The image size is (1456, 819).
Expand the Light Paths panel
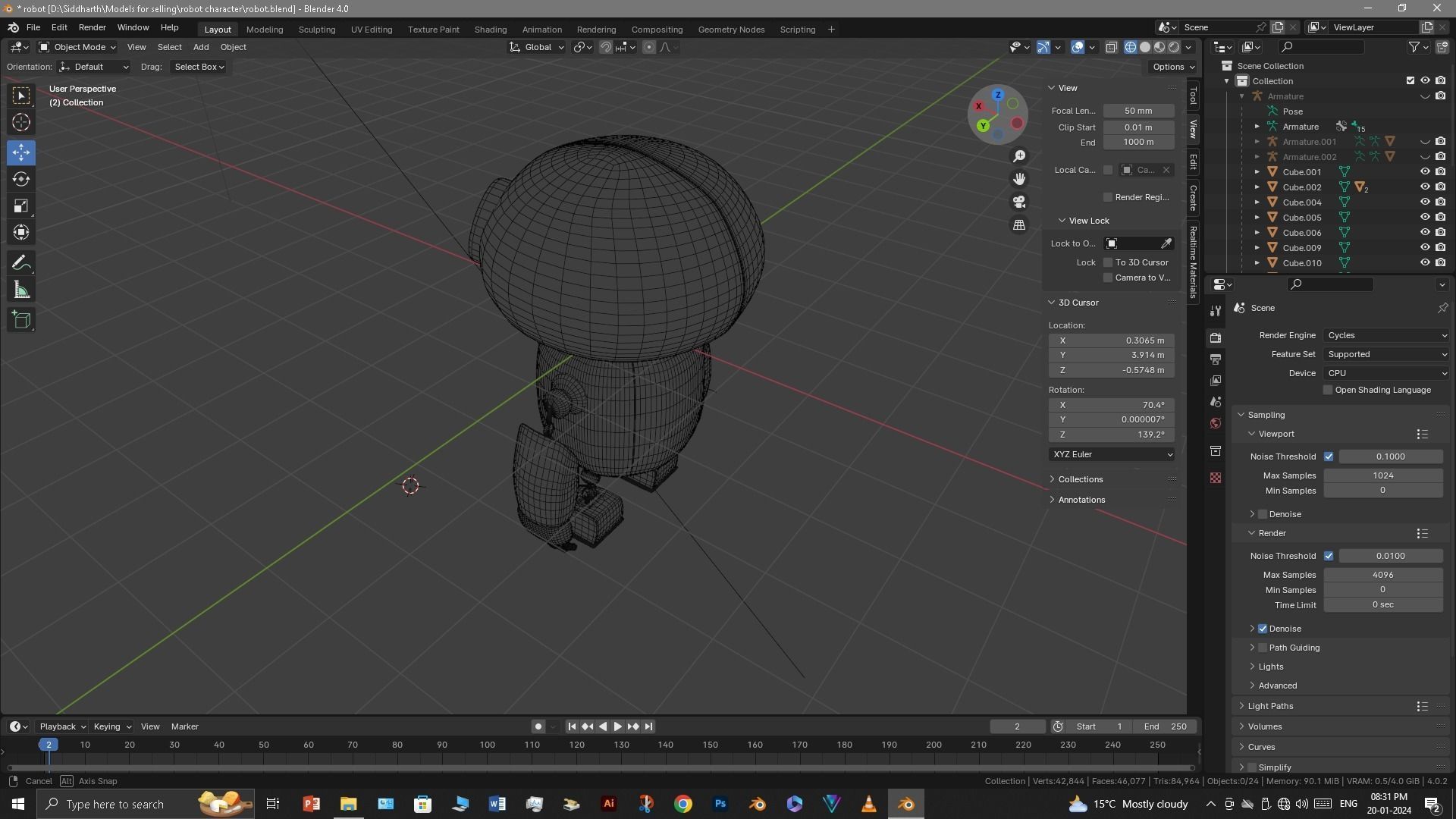(x=1270, y=706)
